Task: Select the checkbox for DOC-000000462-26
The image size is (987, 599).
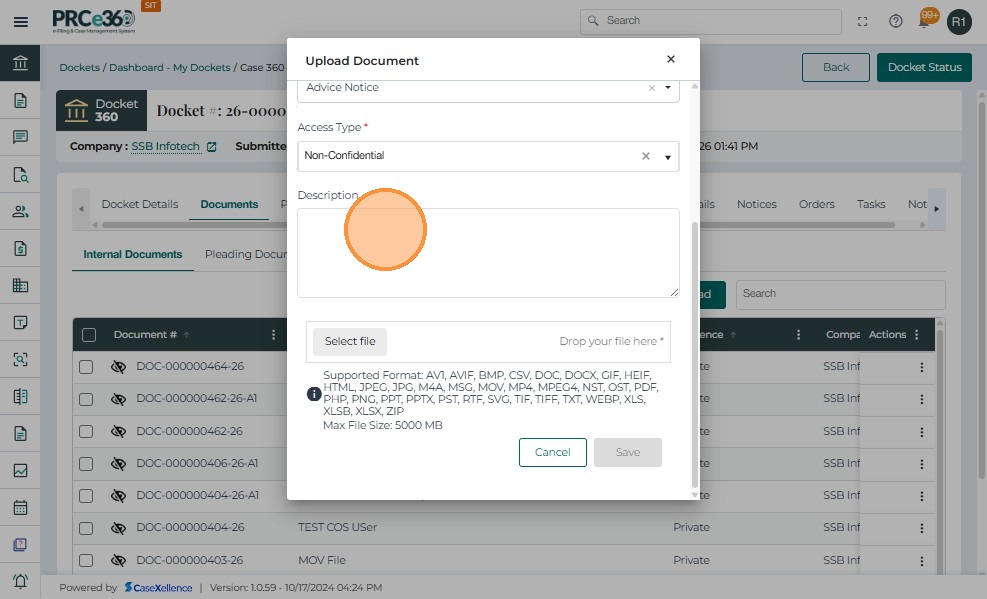Action: pos(87,431)
